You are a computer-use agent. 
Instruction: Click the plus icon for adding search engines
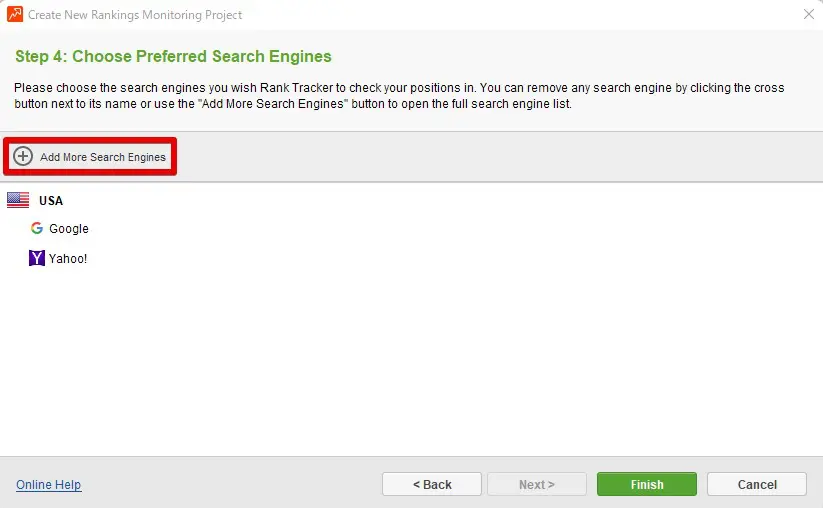[x=23, y=157]
